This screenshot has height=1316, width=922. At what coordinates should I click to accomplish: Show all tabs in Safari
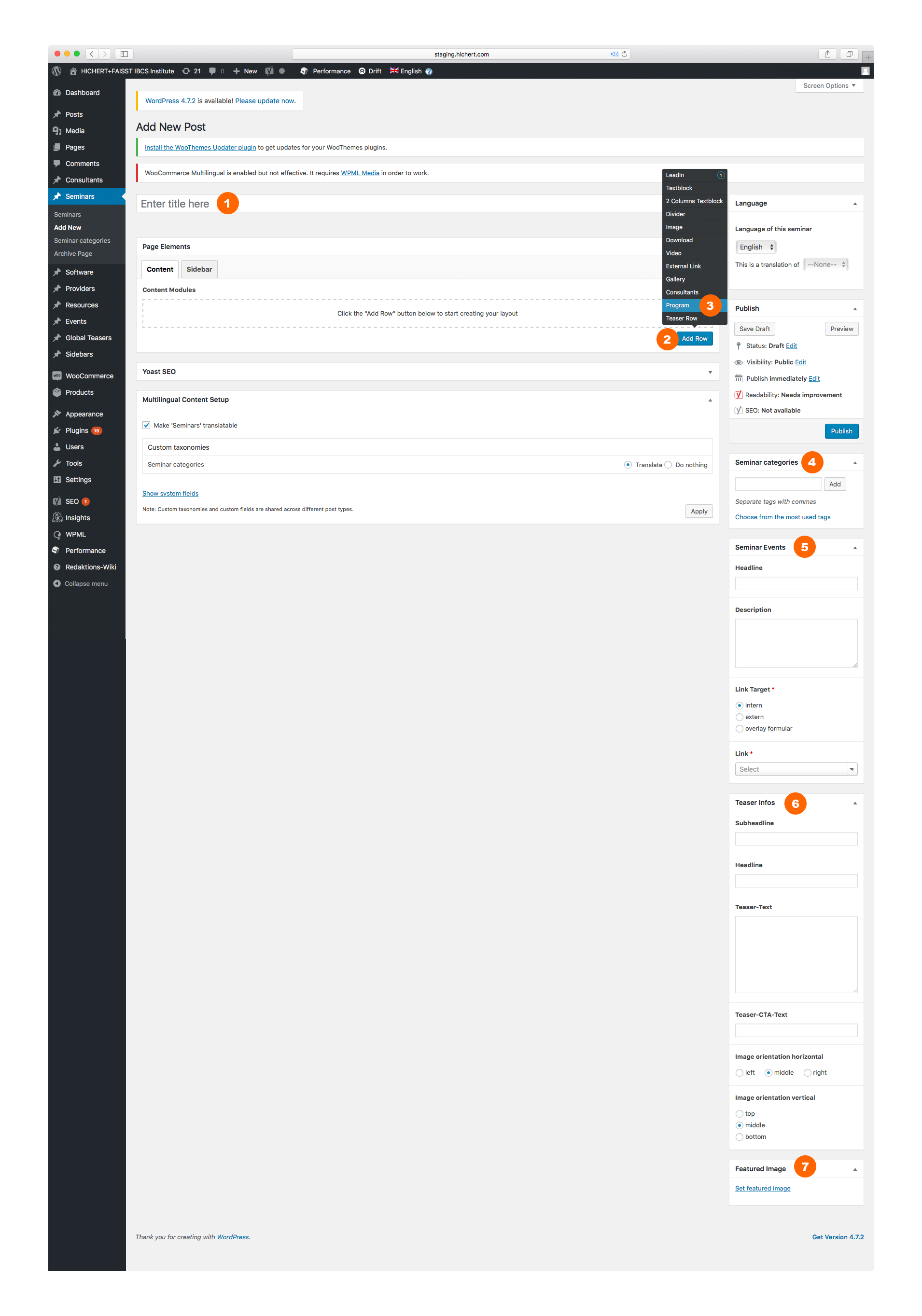click(849, 54)
